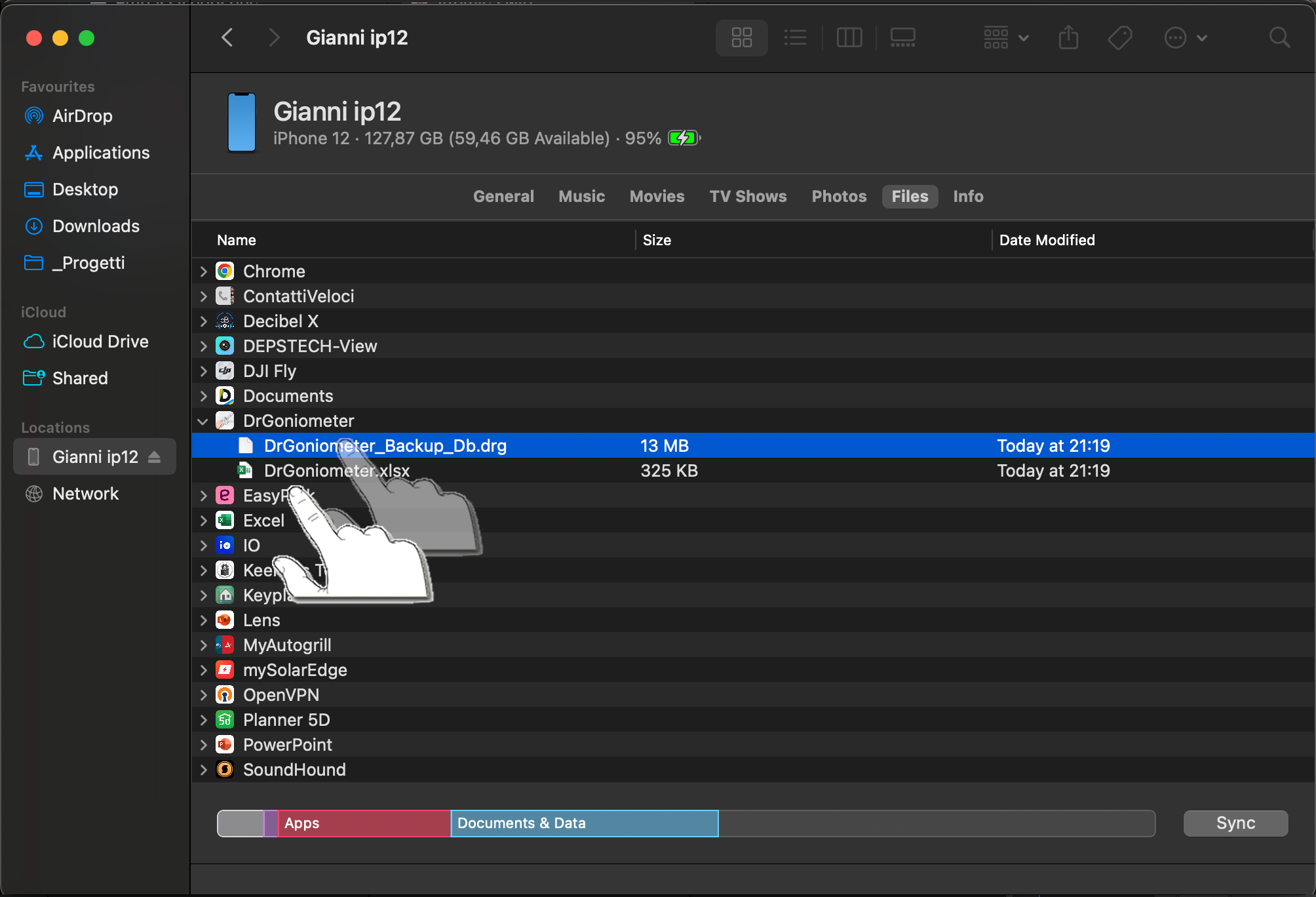
Task: Click the Tags toolbar icon
Action: click(1120, 37)
